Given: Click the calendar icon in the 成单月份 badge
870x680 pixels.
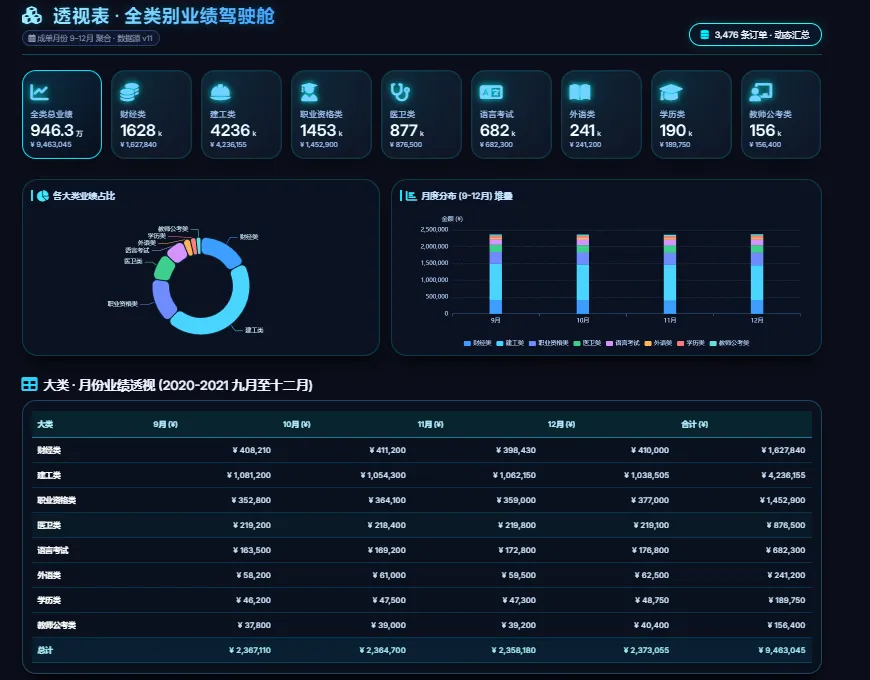Looking at the screenshot, I should pyautogui.click(x=32, y=38).
